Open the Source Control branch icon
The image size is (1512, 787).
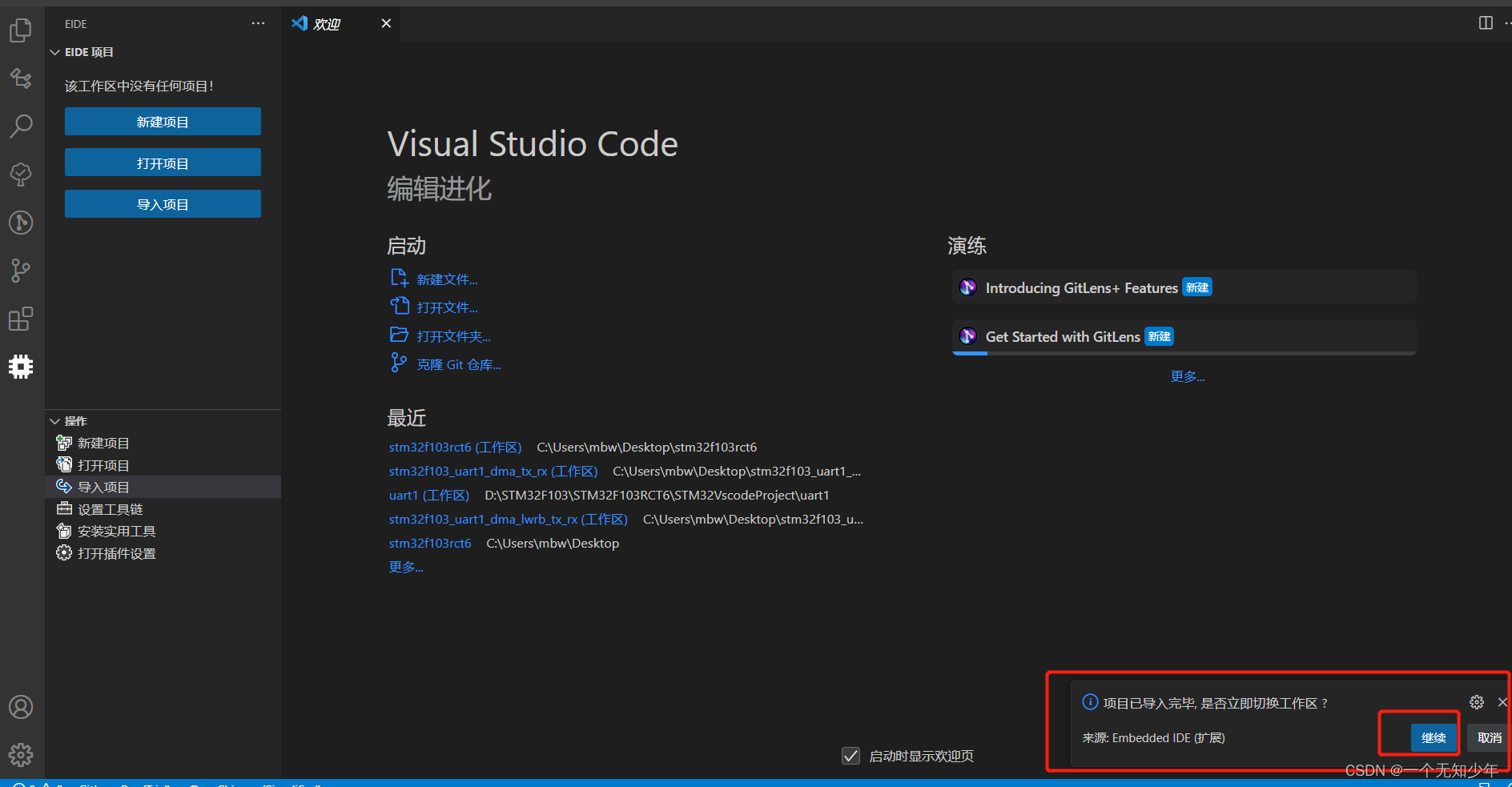21,270
